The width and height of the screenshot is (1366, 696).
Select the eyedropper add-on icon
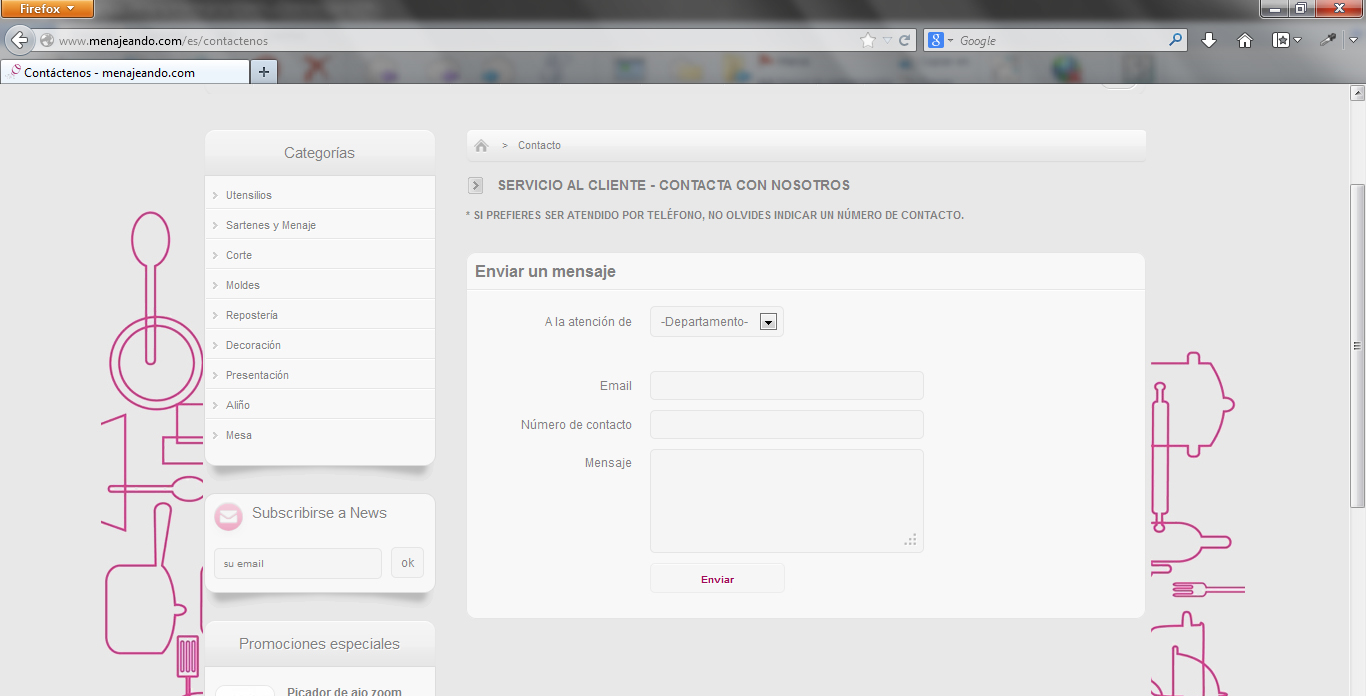click(1328, 41)
